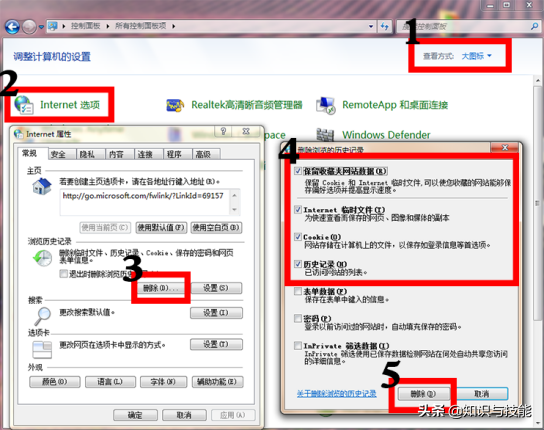This screenshot has height=430, width=544.
Task: Click 取消 in delete history dialog
Action: [x=482, y=394]
